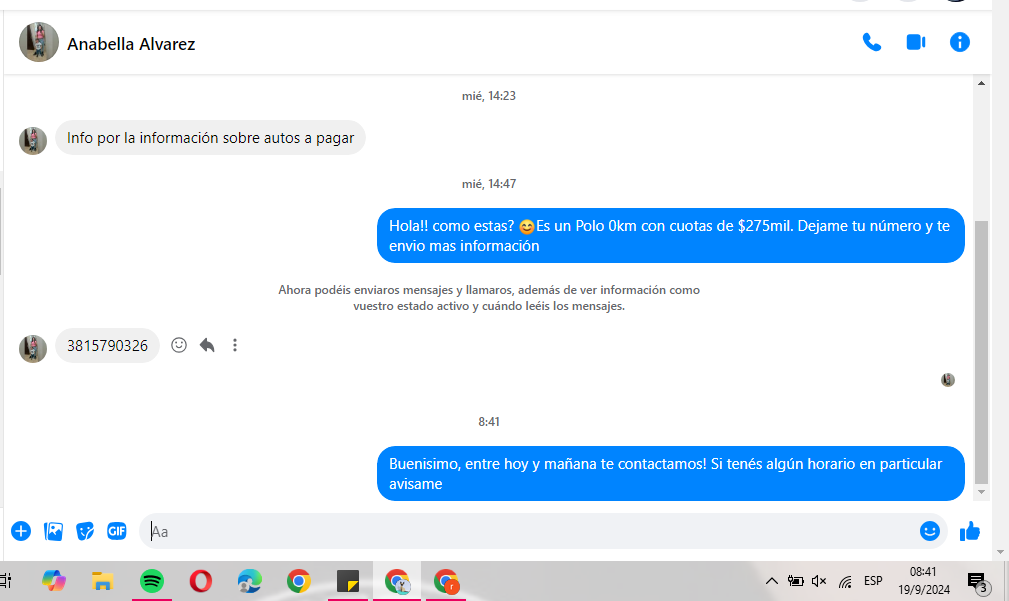Open Anabella Alvarez's profile picture in the header
Viewport: 1009px width, 601px height.
point(39,42)
